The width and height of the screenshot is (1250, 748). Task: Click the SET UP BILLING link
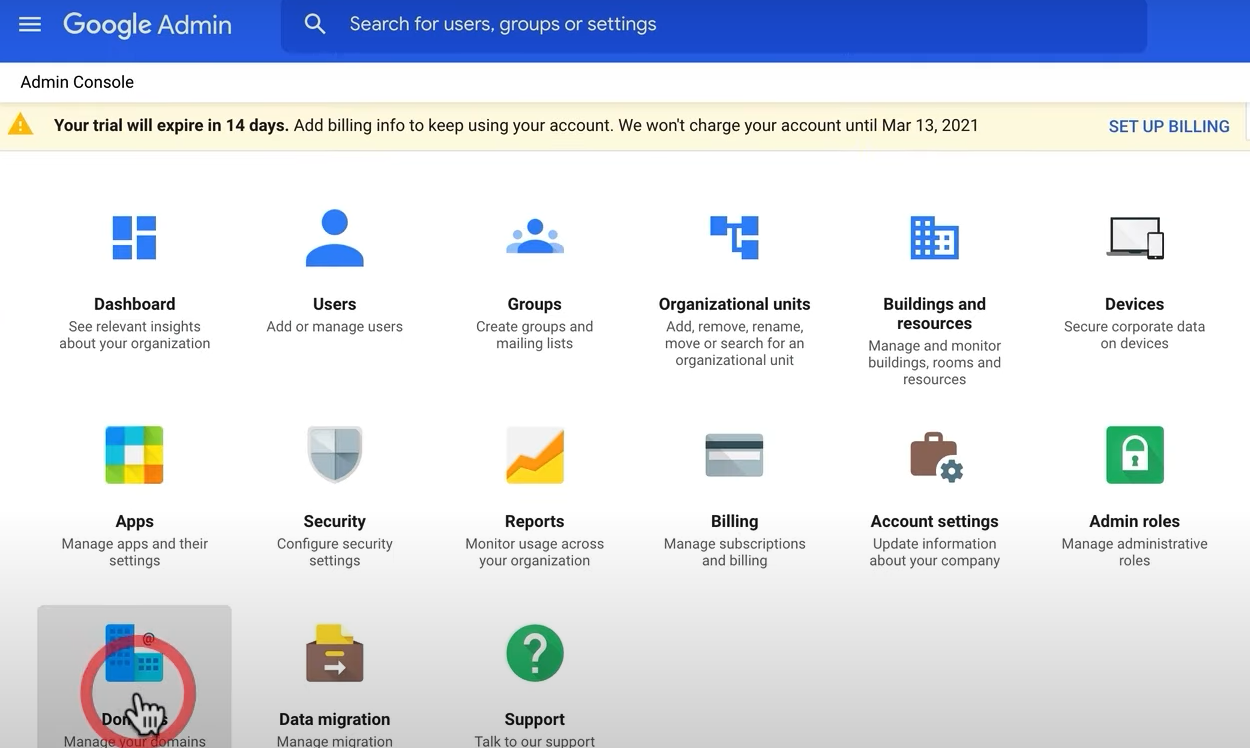[1169, 126]
